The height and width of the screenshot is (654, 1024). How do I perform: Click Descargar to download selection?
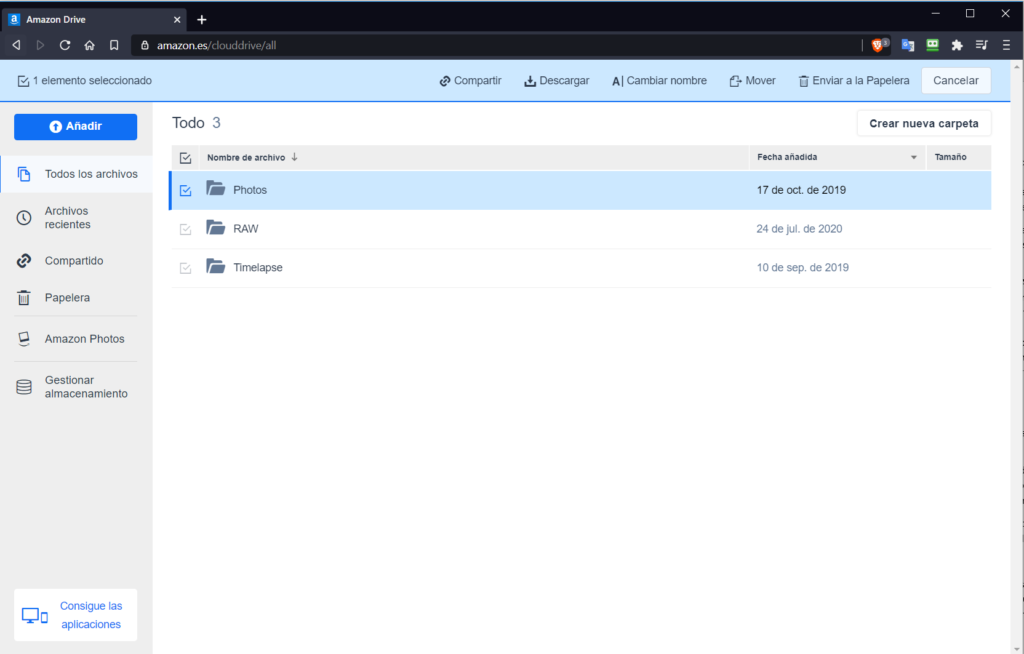click(556, 80)
